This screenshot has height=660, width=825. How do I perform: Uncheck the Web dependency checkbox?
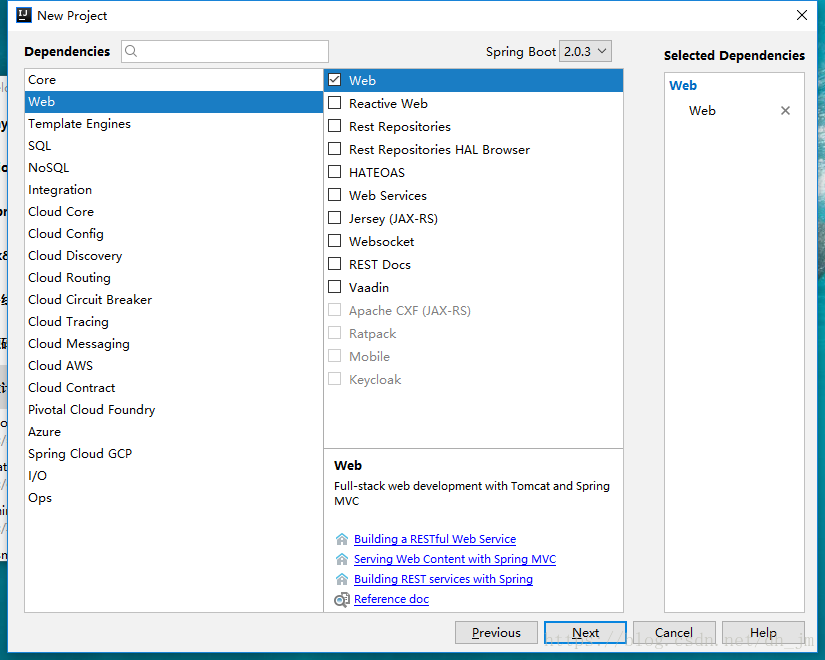pos(335,80)
